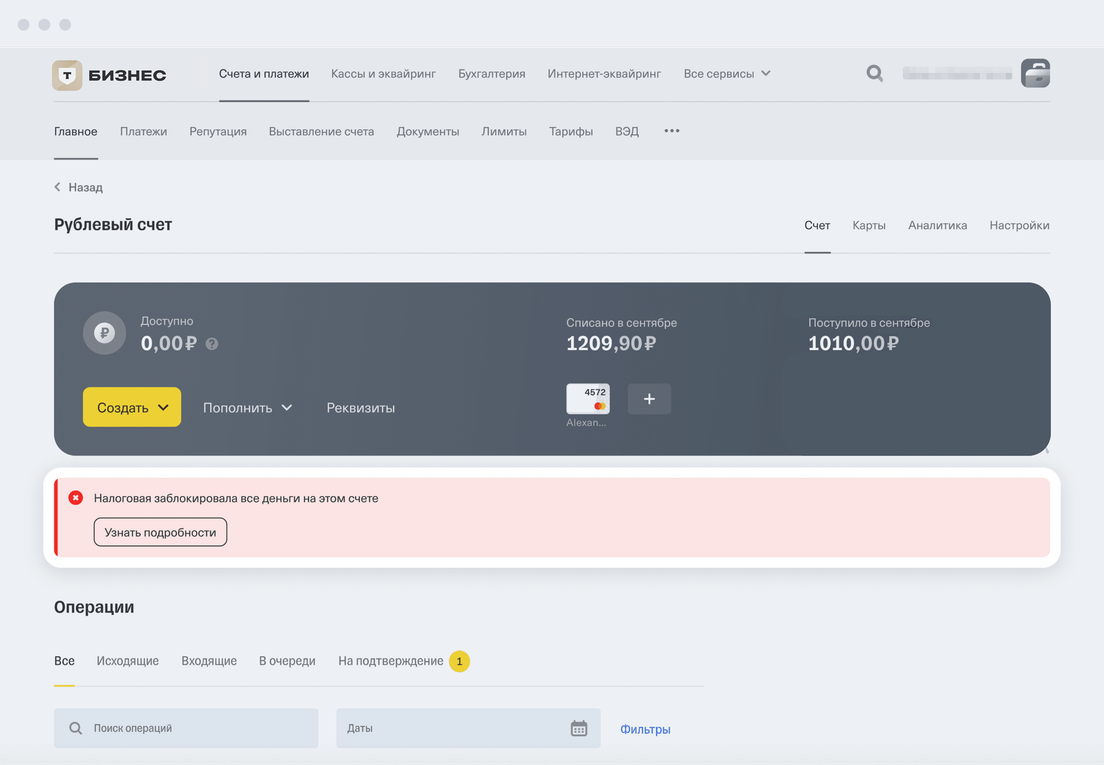Click the red error icon in alert
1104x765 pixels.
(x=76, y=498)
